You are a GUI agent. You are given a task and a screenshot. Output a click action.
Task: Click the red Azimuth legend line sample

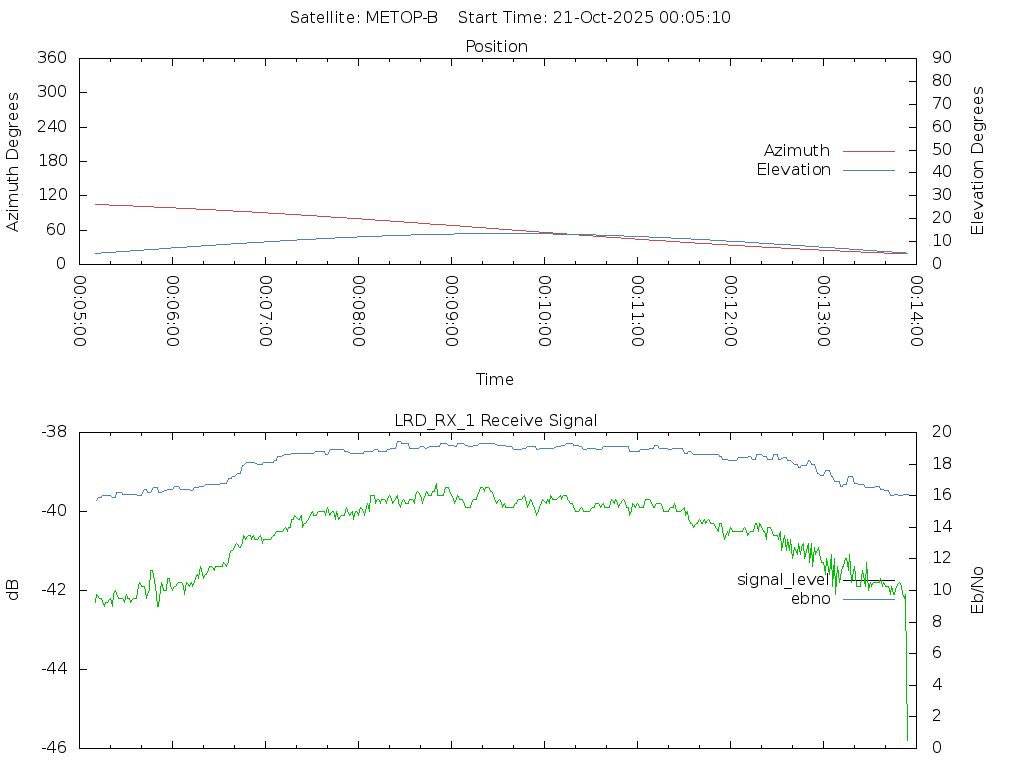coord(868,151)
